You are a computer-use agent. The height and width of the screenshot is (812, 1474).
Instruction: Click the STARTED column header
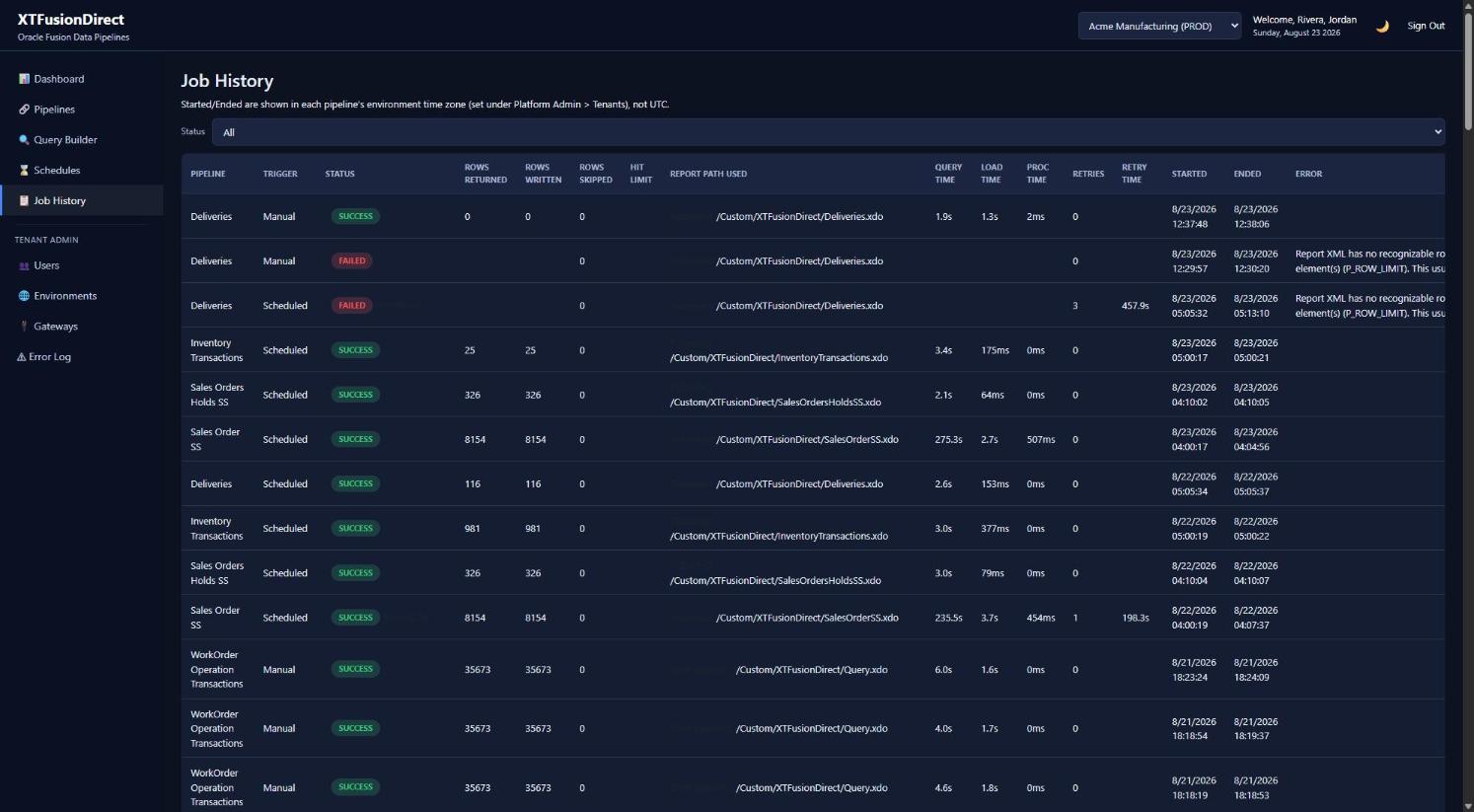tap(1189, 174)
